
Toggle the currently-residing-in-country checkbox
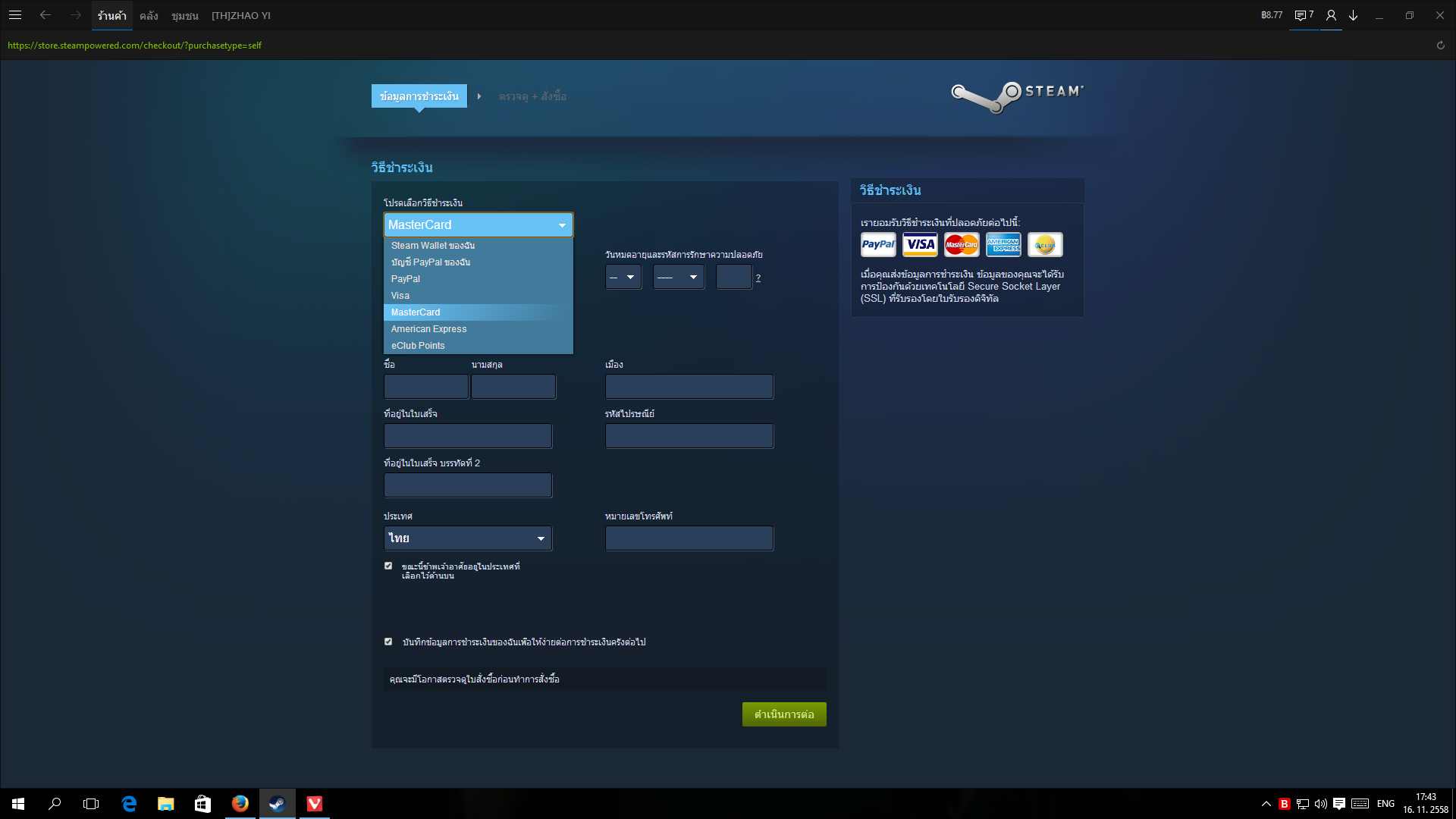point(388,566)
